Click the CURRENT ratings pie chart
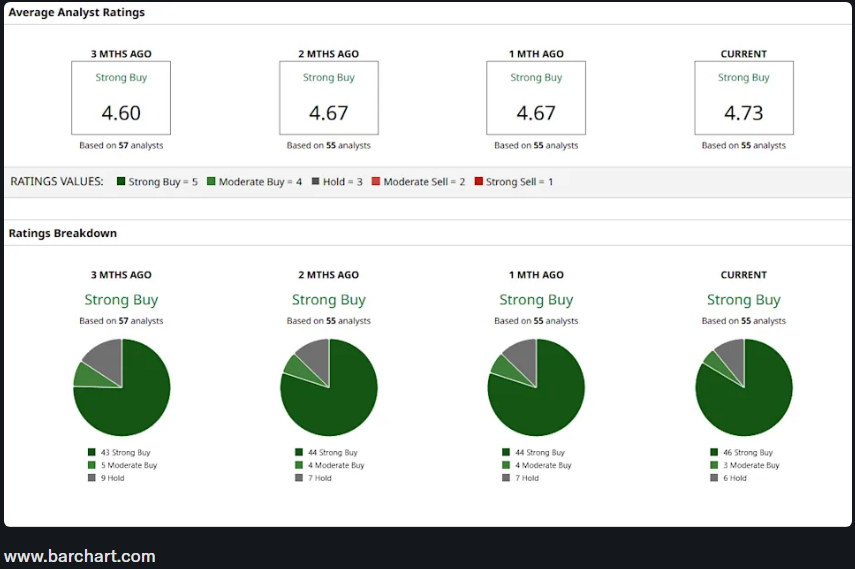Screen dimensions: 855x569 (x=744, y=387)
